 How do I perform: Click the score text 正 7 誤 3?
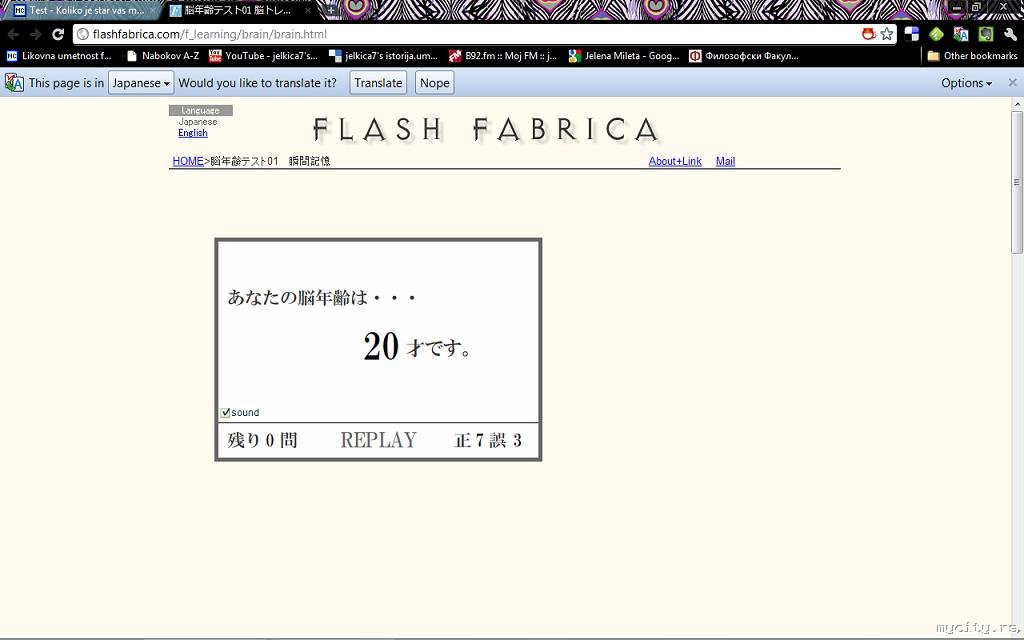click(487, 440)
